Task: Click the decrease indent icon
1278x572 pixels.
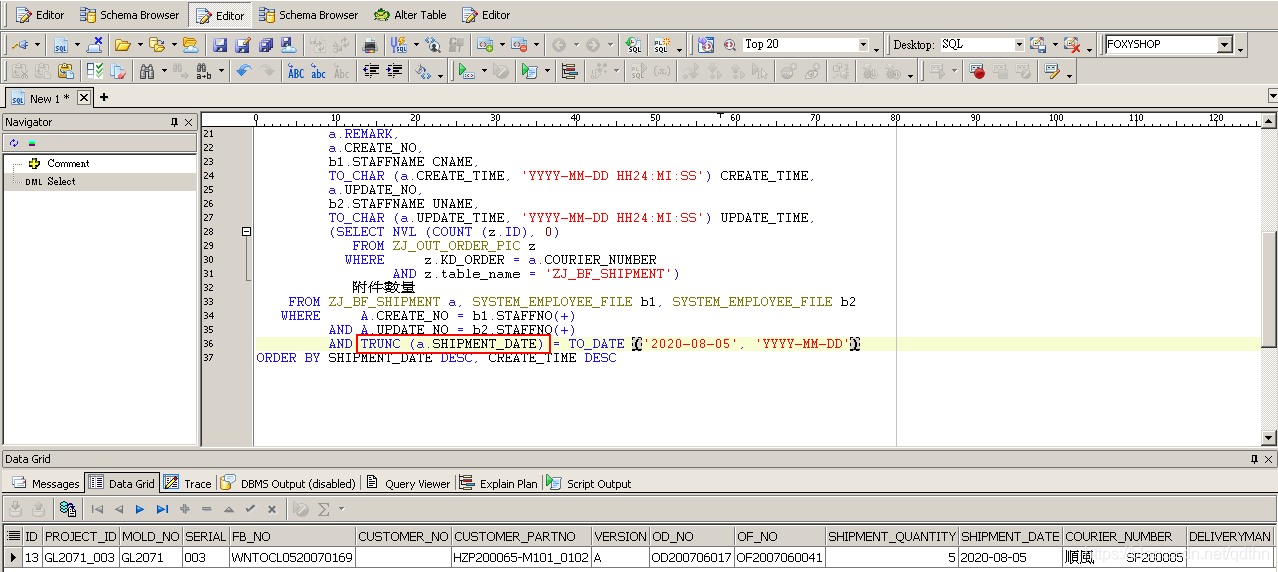Action: (370, 71)
